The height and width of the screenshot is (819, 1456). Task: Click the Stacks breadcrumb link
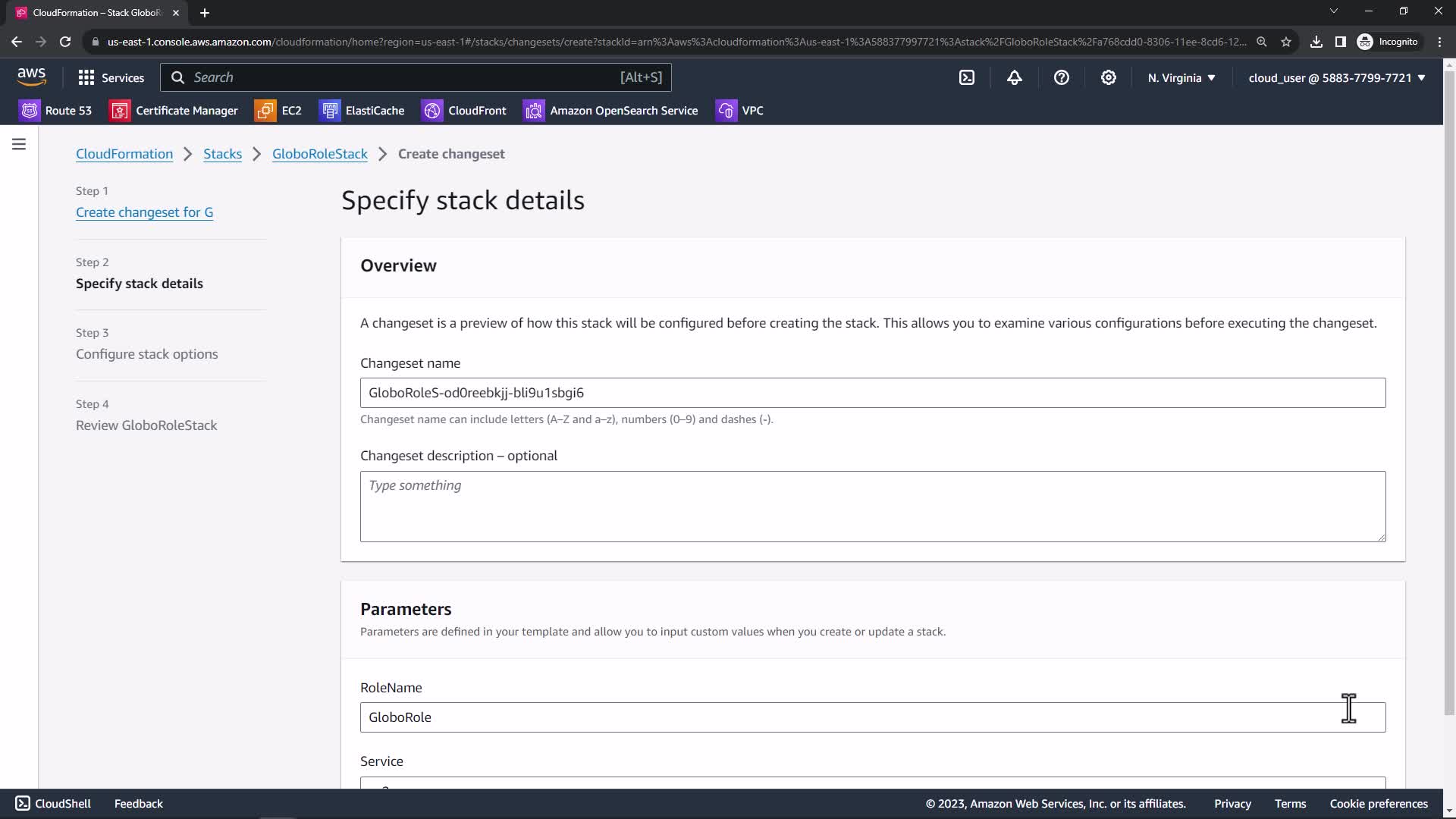222,154
